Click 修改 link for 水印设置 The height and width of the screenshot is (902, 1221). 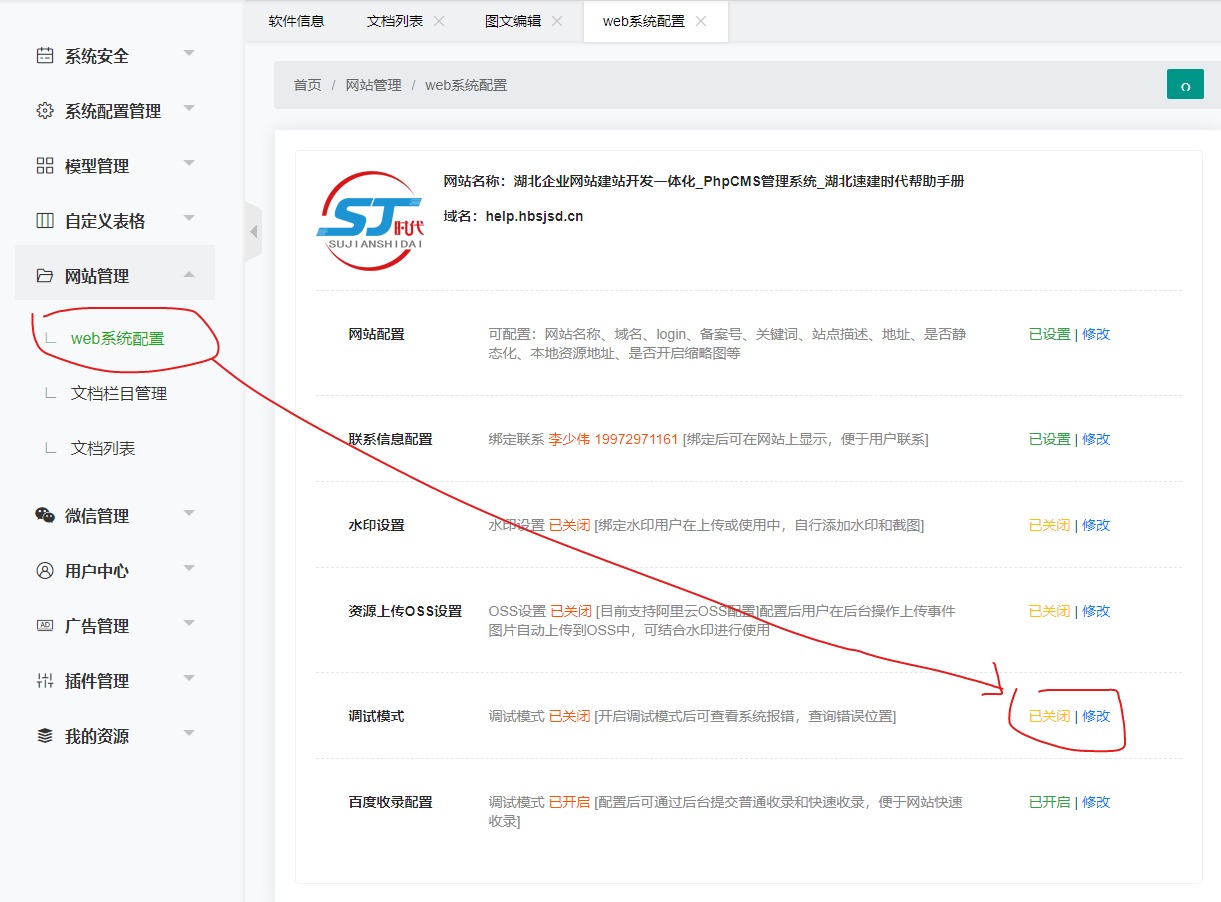(x=1096, y=525)
